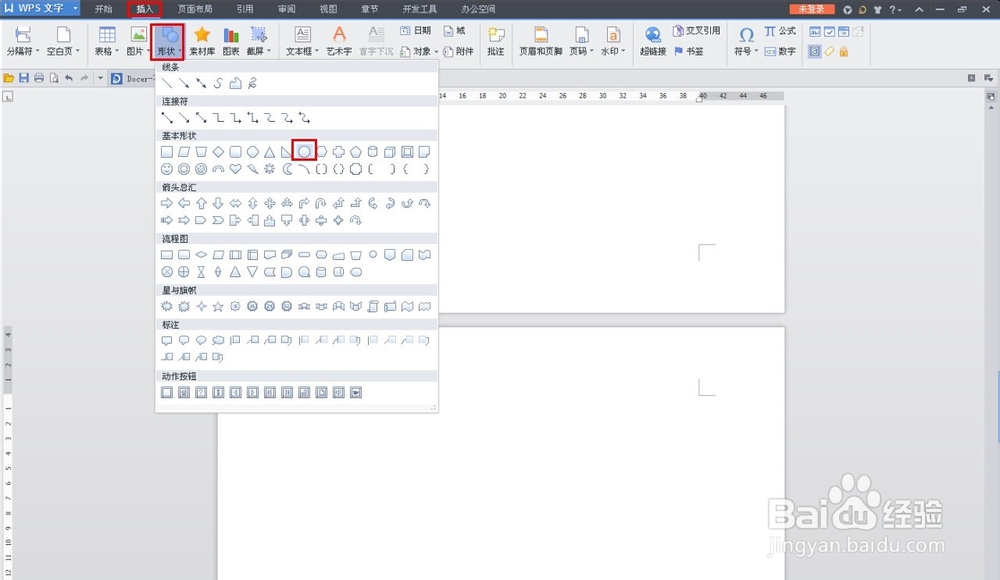
Task: Choose the flowchart process rectangle
Action: [x=166, y=255]
